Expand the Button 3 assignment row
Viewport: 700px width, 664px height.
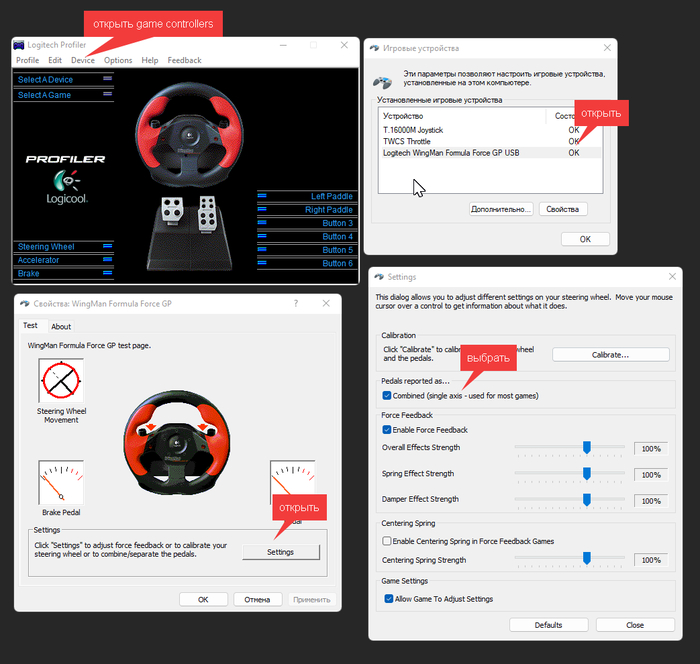point(307,223)
